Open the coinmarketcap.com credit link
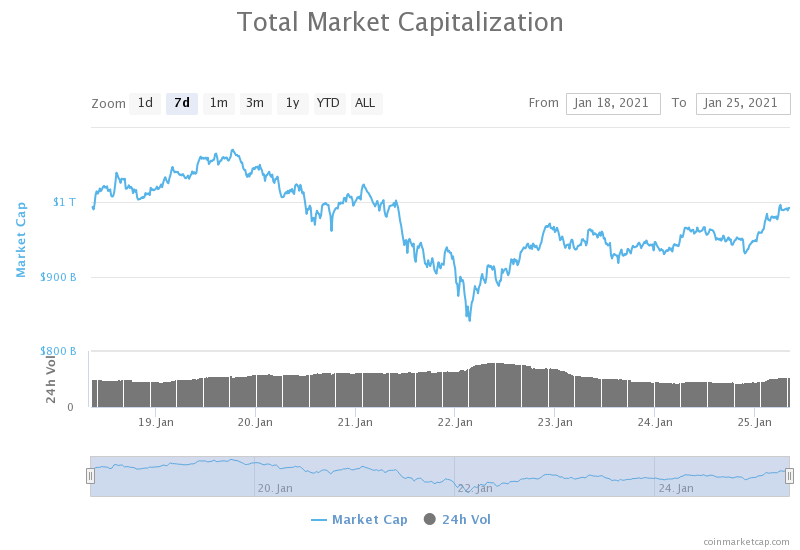The image size is (800, 550). tap(746, 542)
